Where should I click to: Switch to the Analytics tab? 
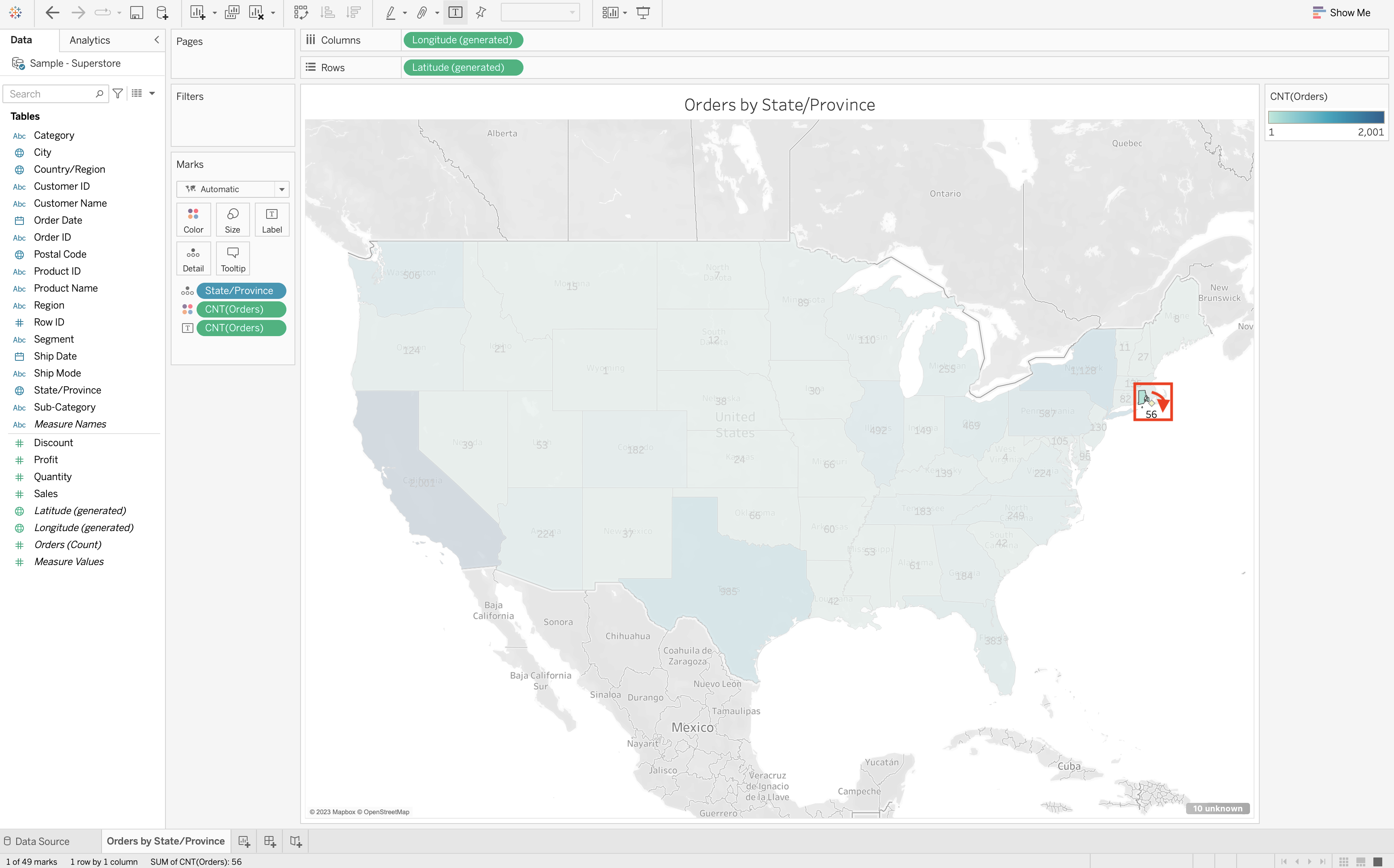pos(89,40)
